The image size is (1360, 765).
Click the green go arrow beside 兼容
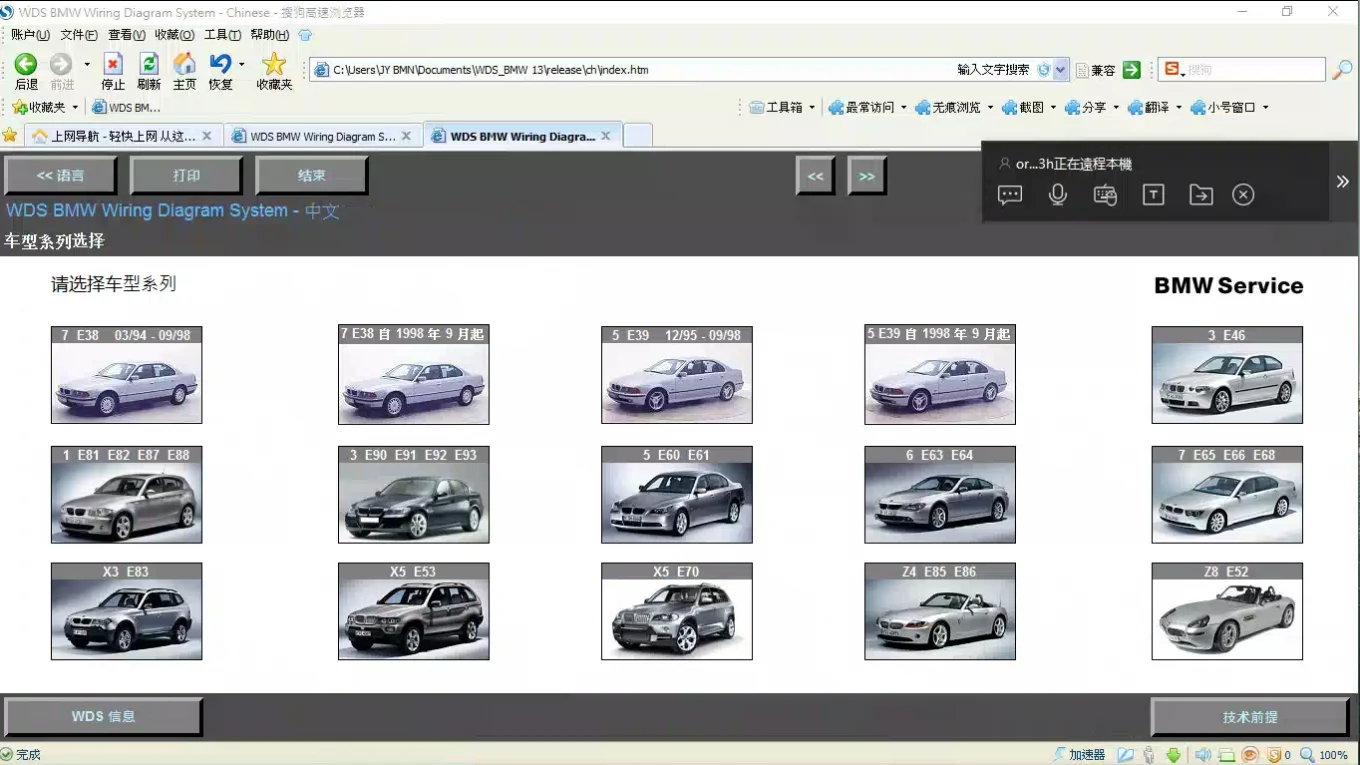tap(1132, 70)
